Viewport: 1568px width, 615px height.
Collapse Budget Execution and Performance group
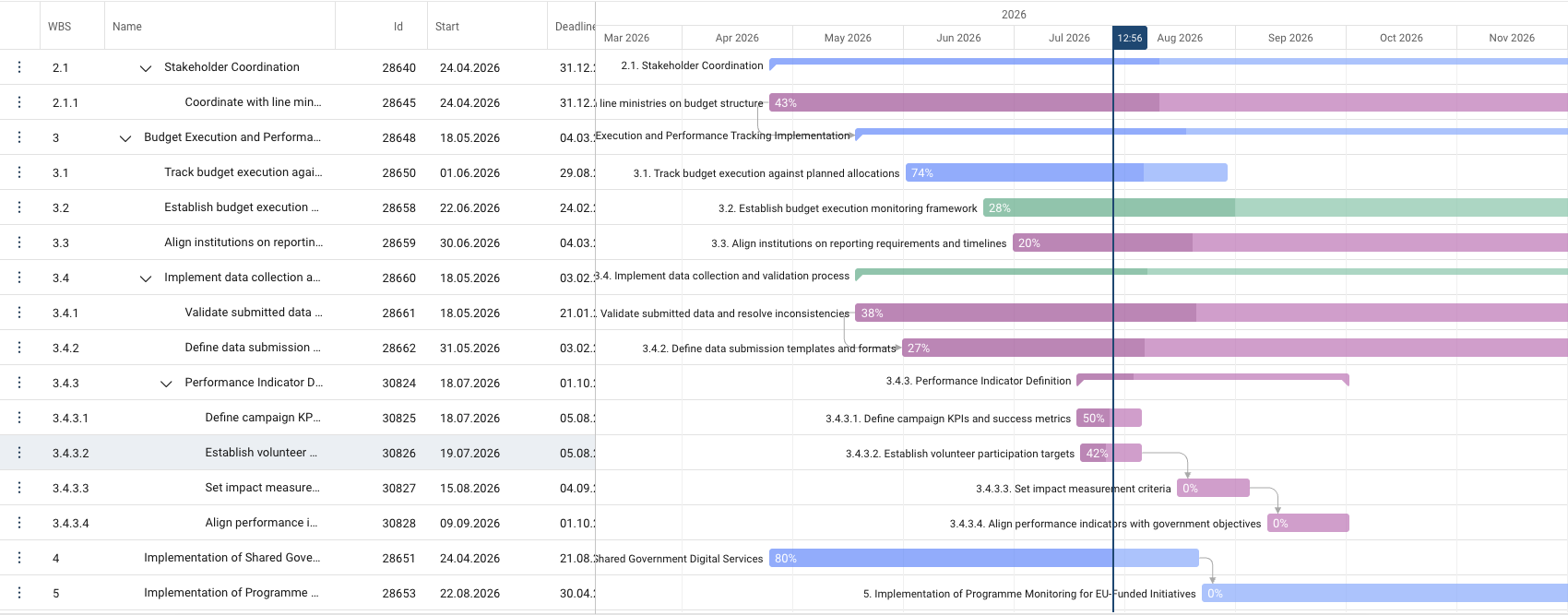[x=125, y=138]
